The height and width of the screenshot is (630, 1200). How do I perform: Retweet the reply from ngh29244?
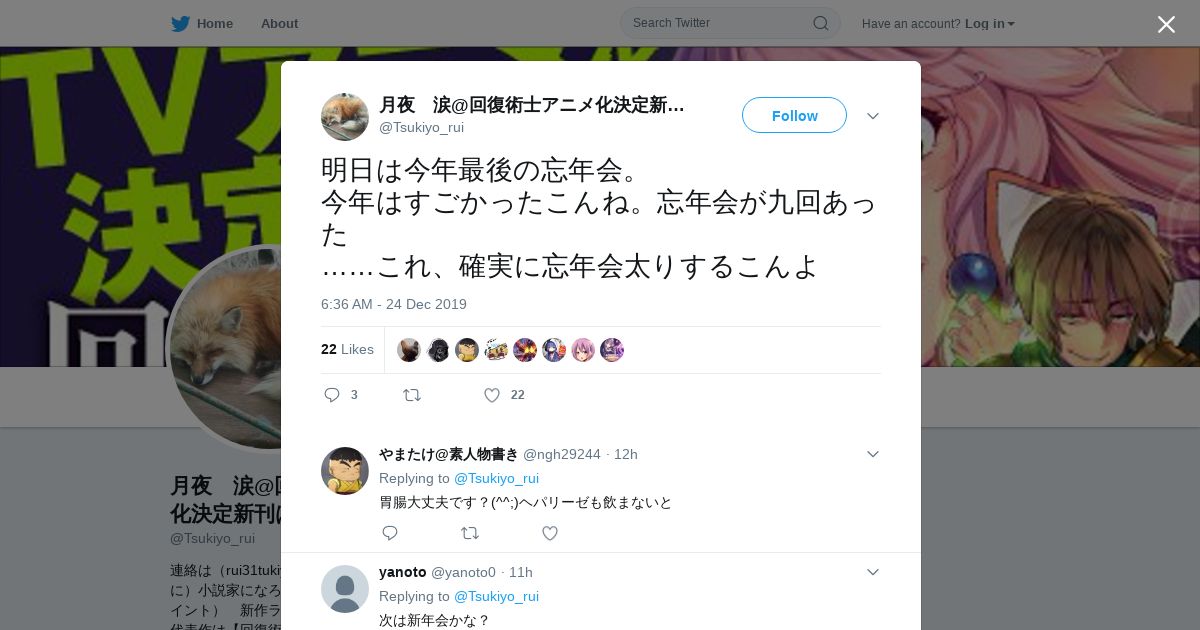point(470,533)
